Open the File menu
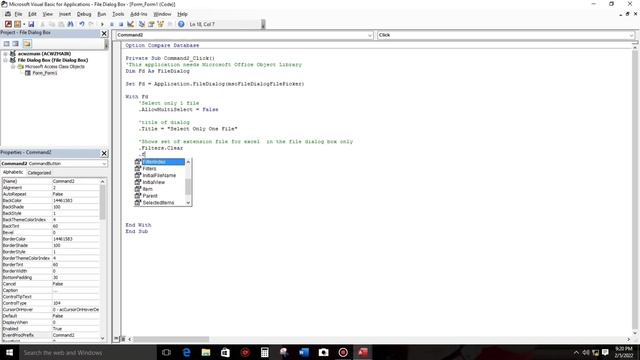 pyautogui.click(x=18, y=14)
